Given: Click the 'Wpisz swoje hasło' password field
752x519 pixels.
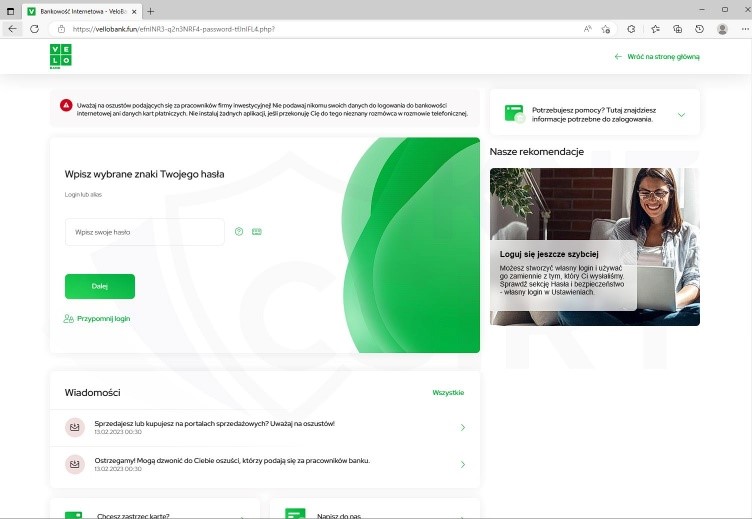Looking at the screenshot, I should coord(144,232).
